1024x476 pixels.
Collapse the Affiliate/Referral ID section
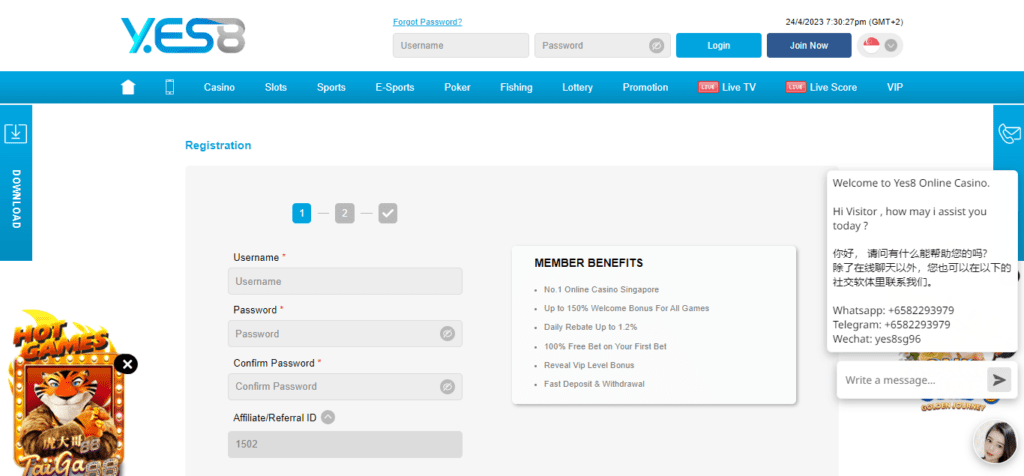coord(328,417)
